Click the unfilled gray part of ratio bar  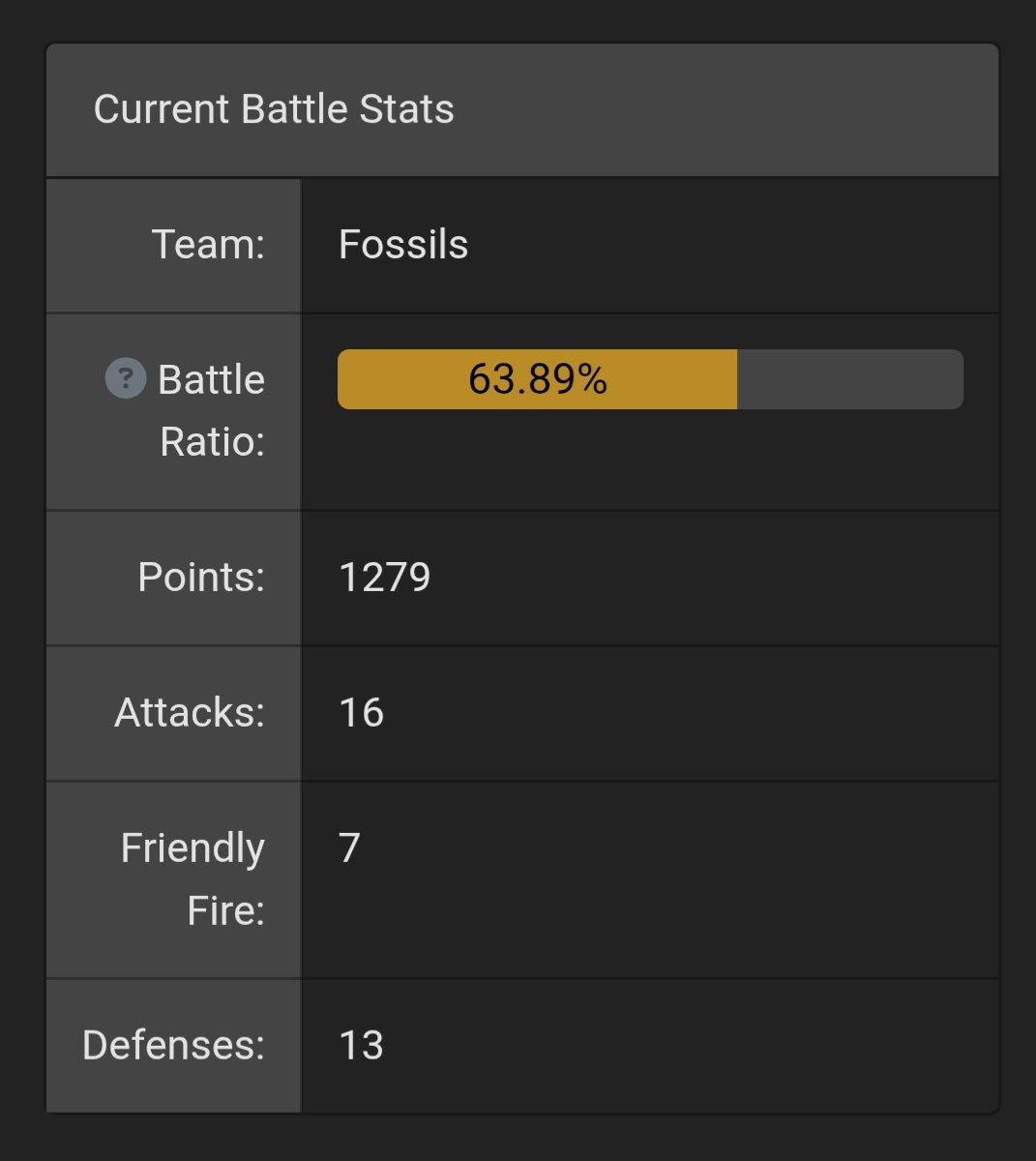point(850,379)
